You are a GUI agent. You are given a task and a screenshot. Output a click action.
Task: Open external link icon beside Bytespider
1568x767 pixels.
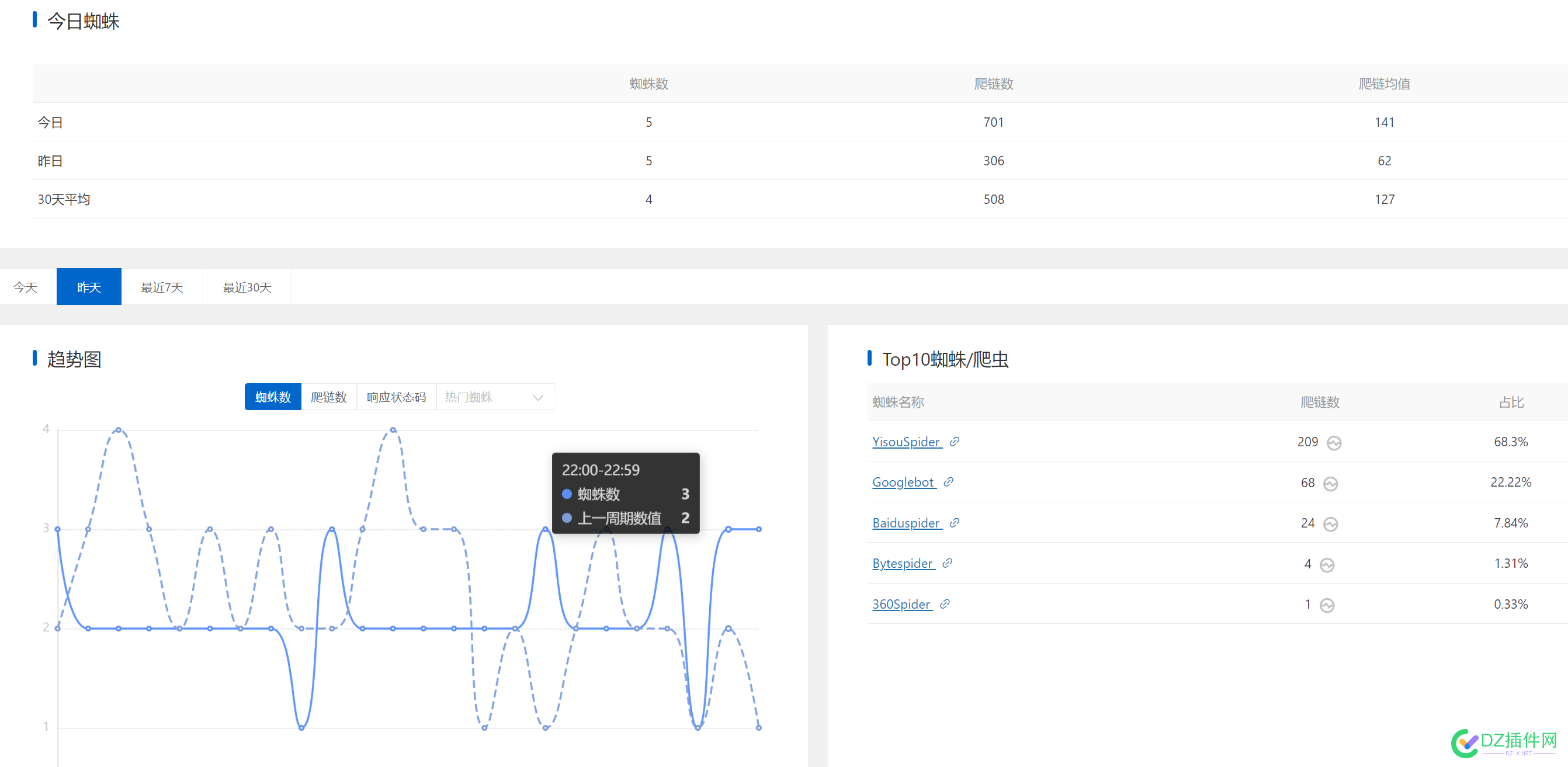click(947, 563)
